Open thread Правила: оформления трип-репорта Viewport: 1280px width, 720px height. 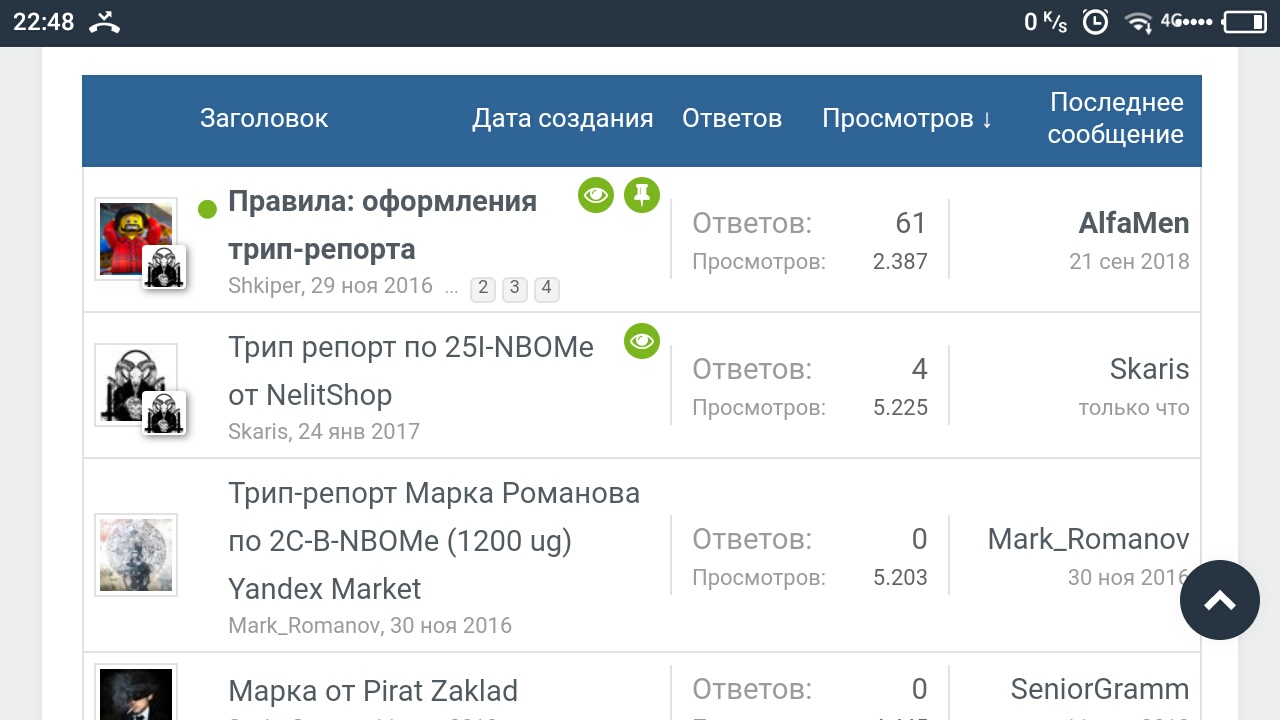(x=382, y=225)
